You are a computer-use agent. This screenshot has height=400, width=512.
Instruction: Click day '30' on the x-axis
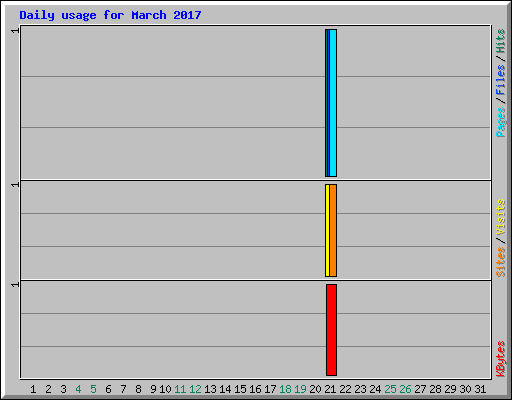click(x=465, y=389)
